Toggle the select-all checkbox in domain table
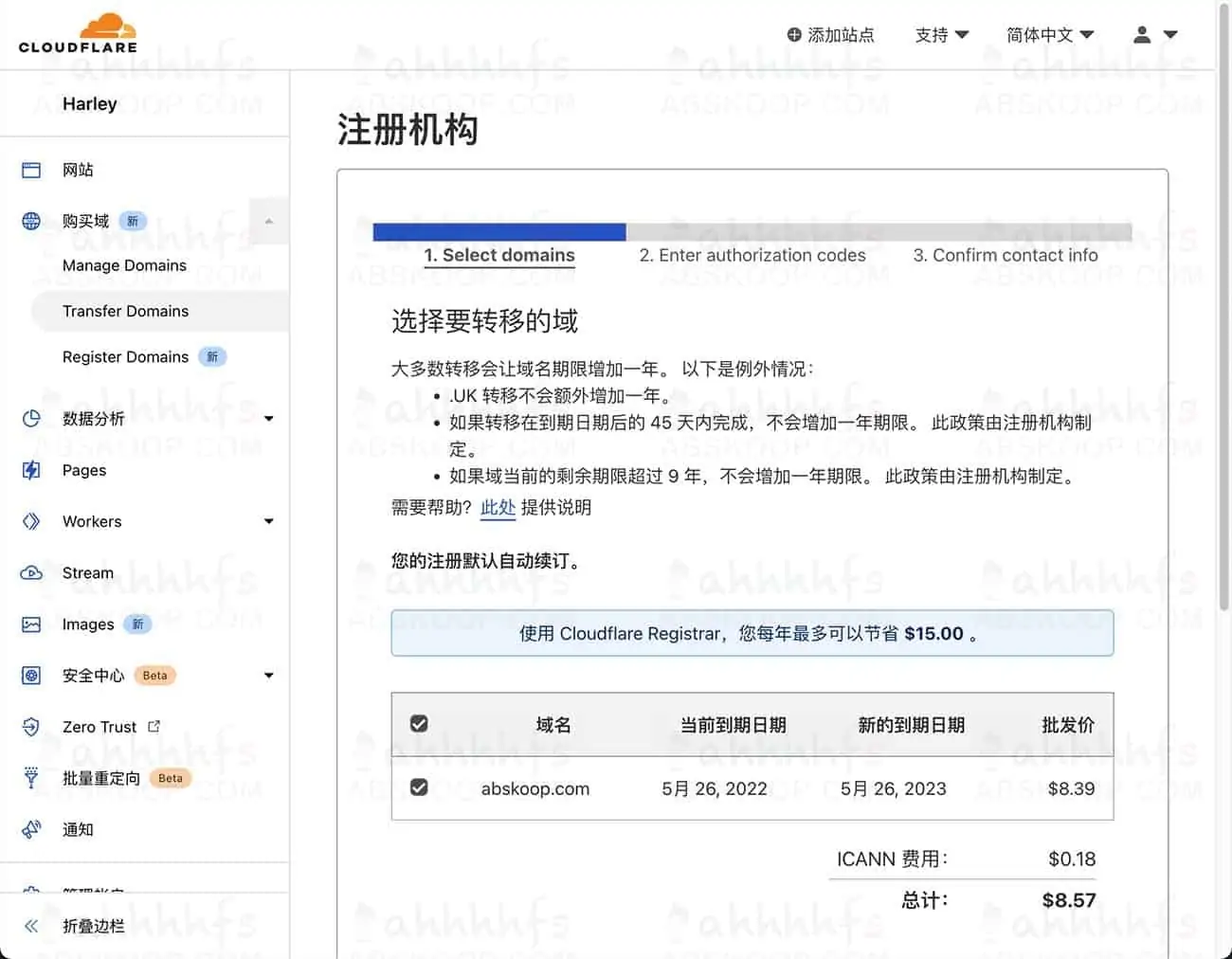The image size is (1232, 959). (418, 722)
